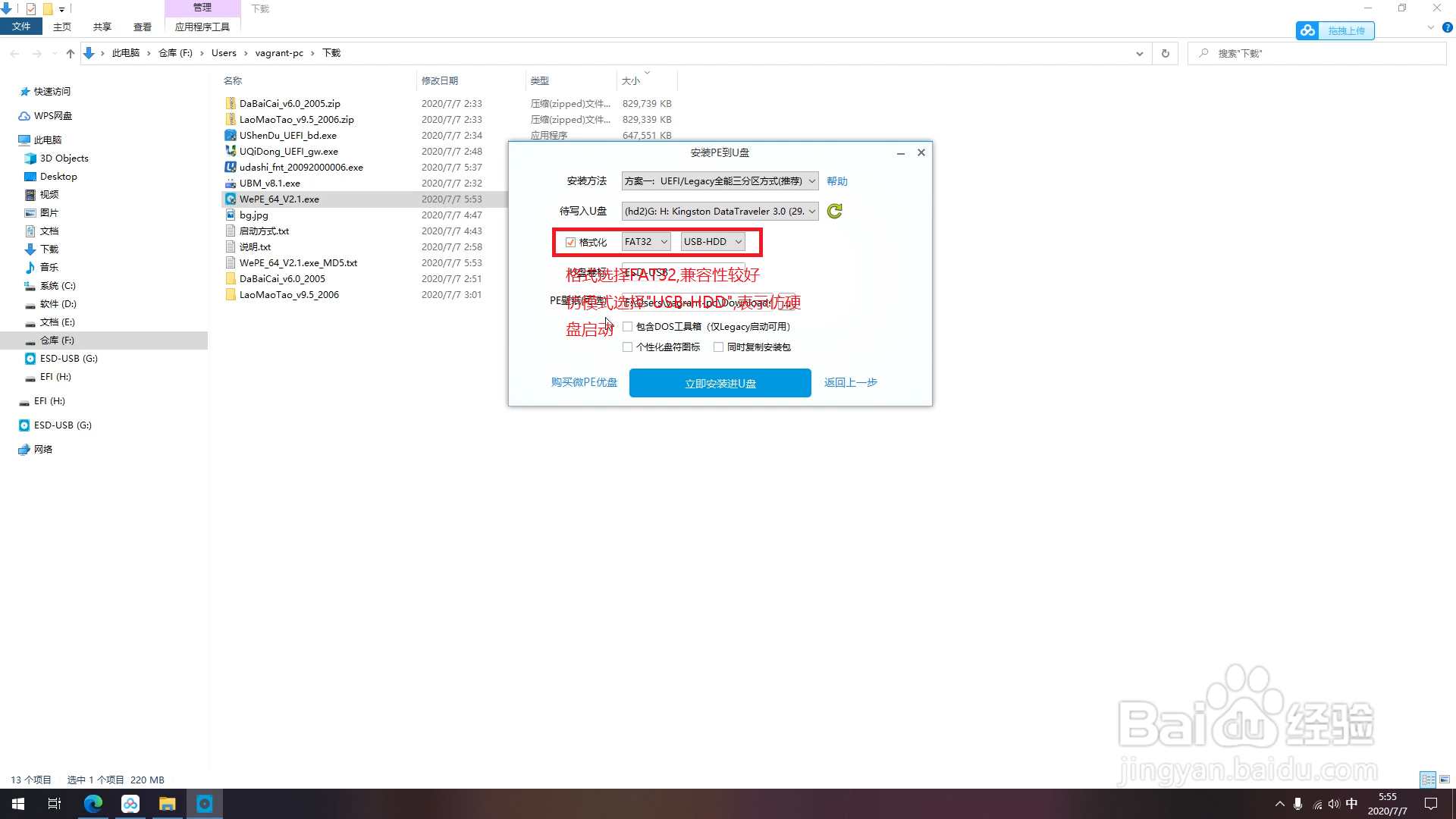Enable 包含DOS工具箱 checkbox
The height and width of the screenshot is (819, 1456).
(627, 327)
